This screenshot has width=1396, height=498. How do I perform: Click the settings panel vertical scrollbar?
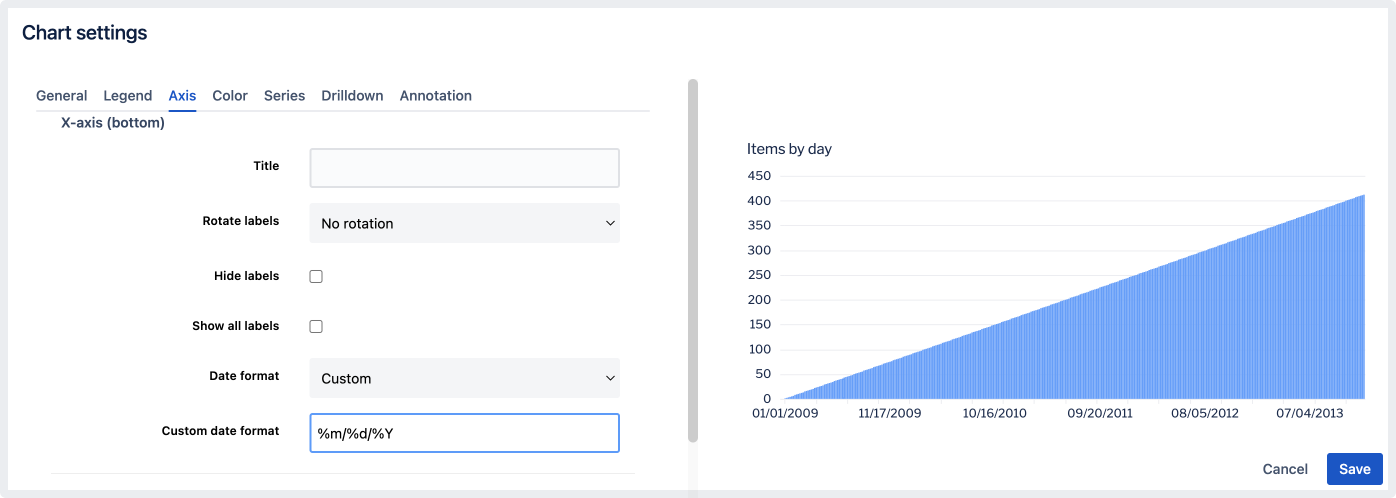(693, 260)
